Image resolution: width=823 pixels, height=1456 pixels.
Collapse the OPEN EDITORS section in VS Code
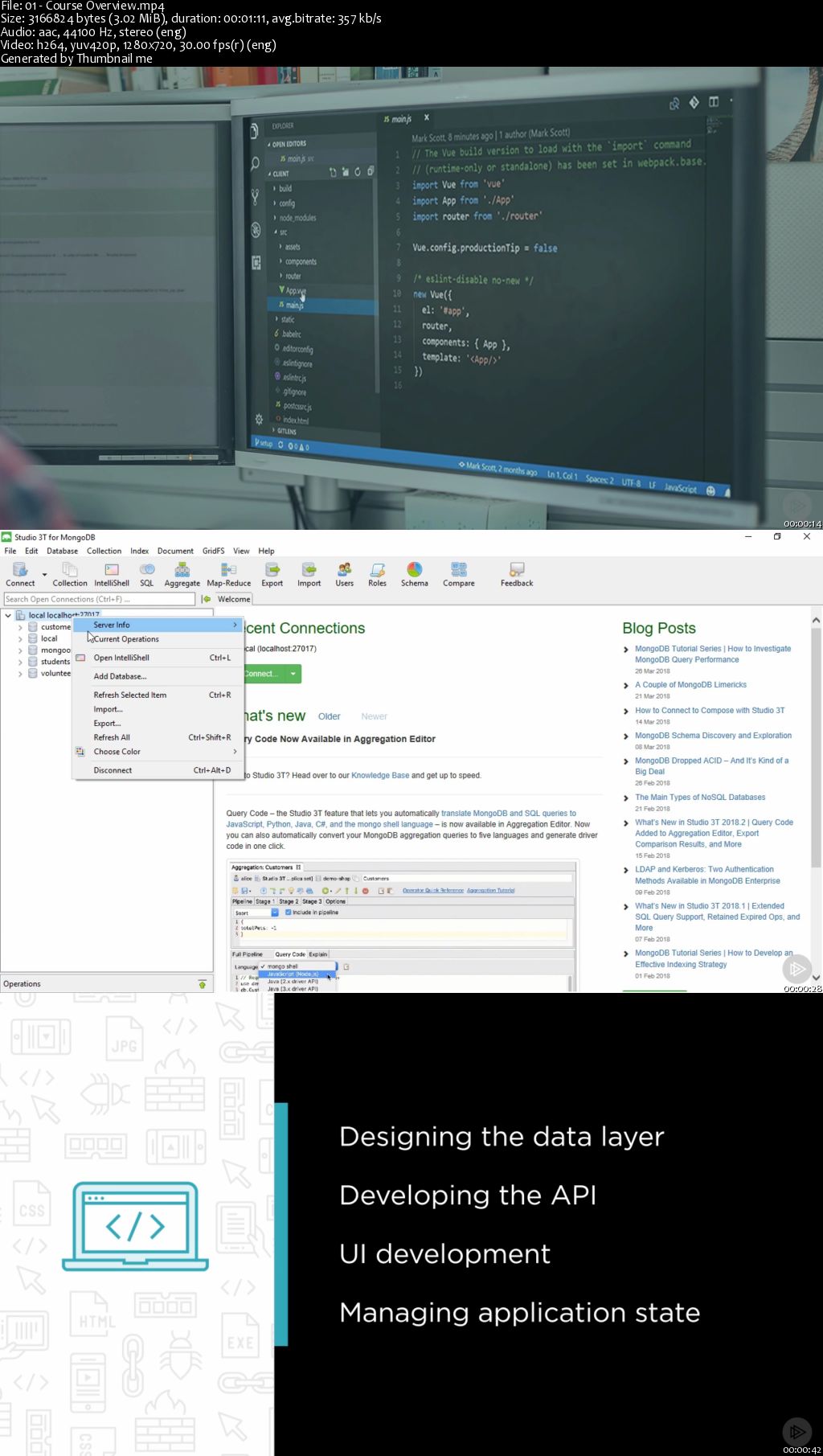(269, 144)
